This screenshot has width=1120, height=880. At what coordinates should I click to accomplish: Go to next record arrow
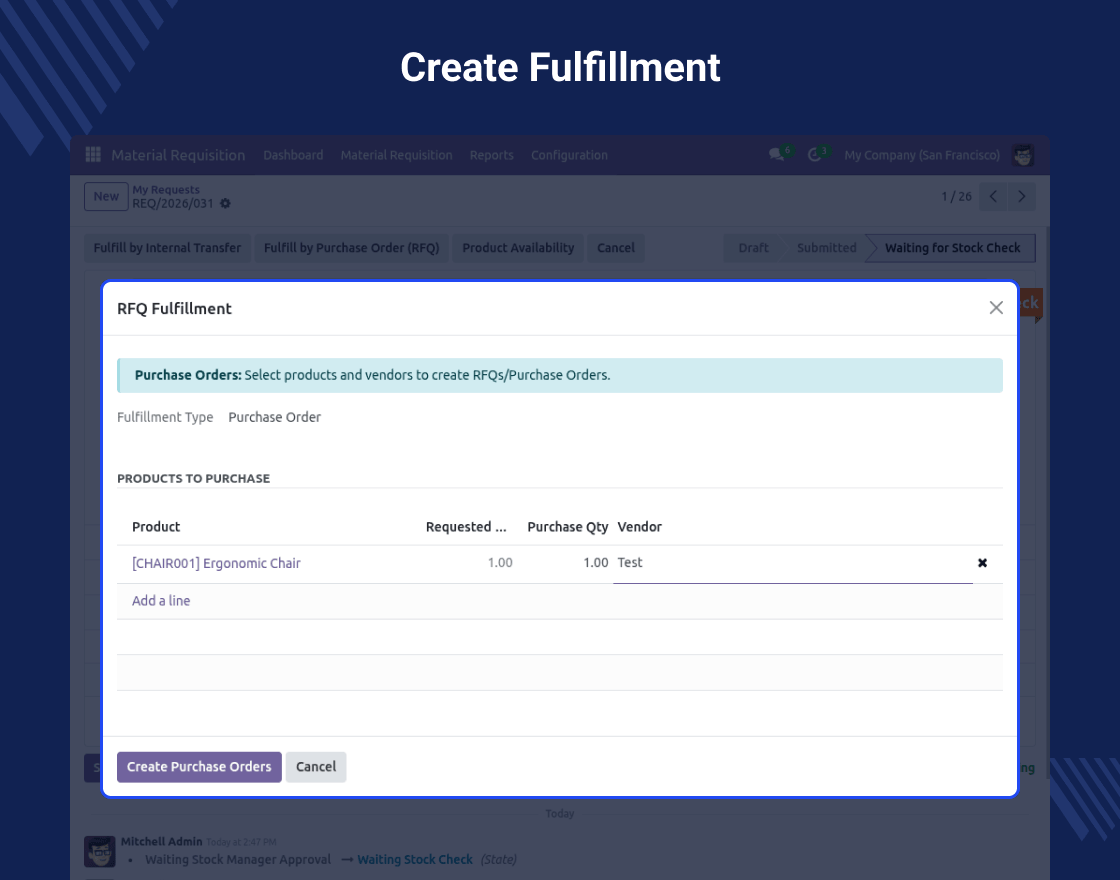1021,197
